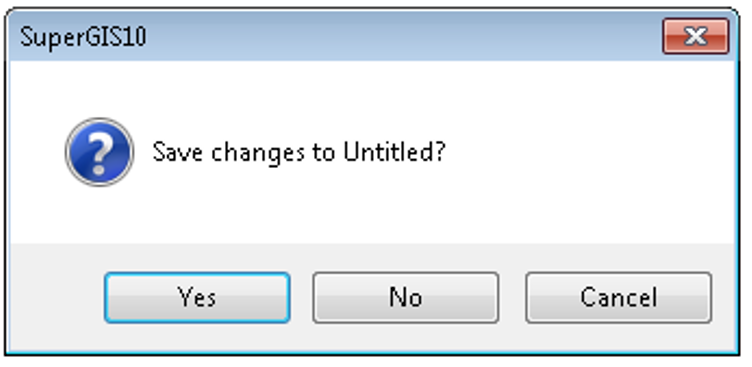Cancel the save prompt

click(618, 297)
